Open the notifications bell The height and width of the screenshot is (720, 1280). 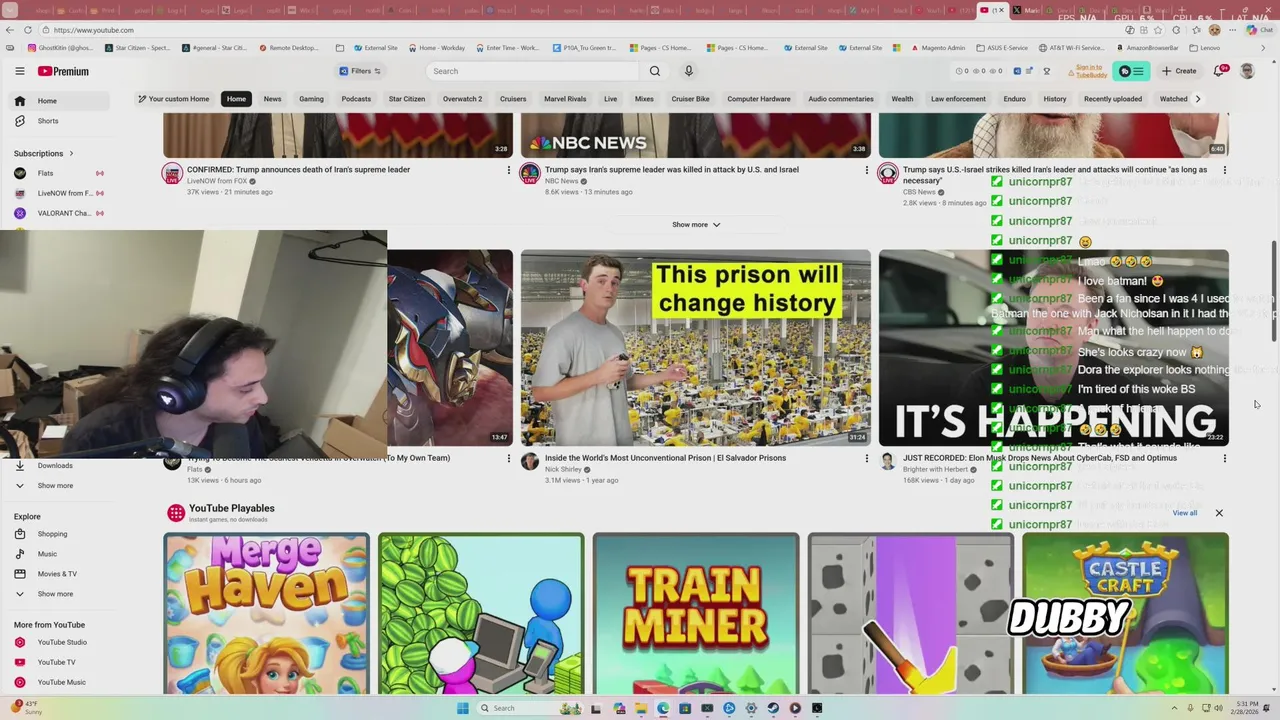tap(1219, 71)
